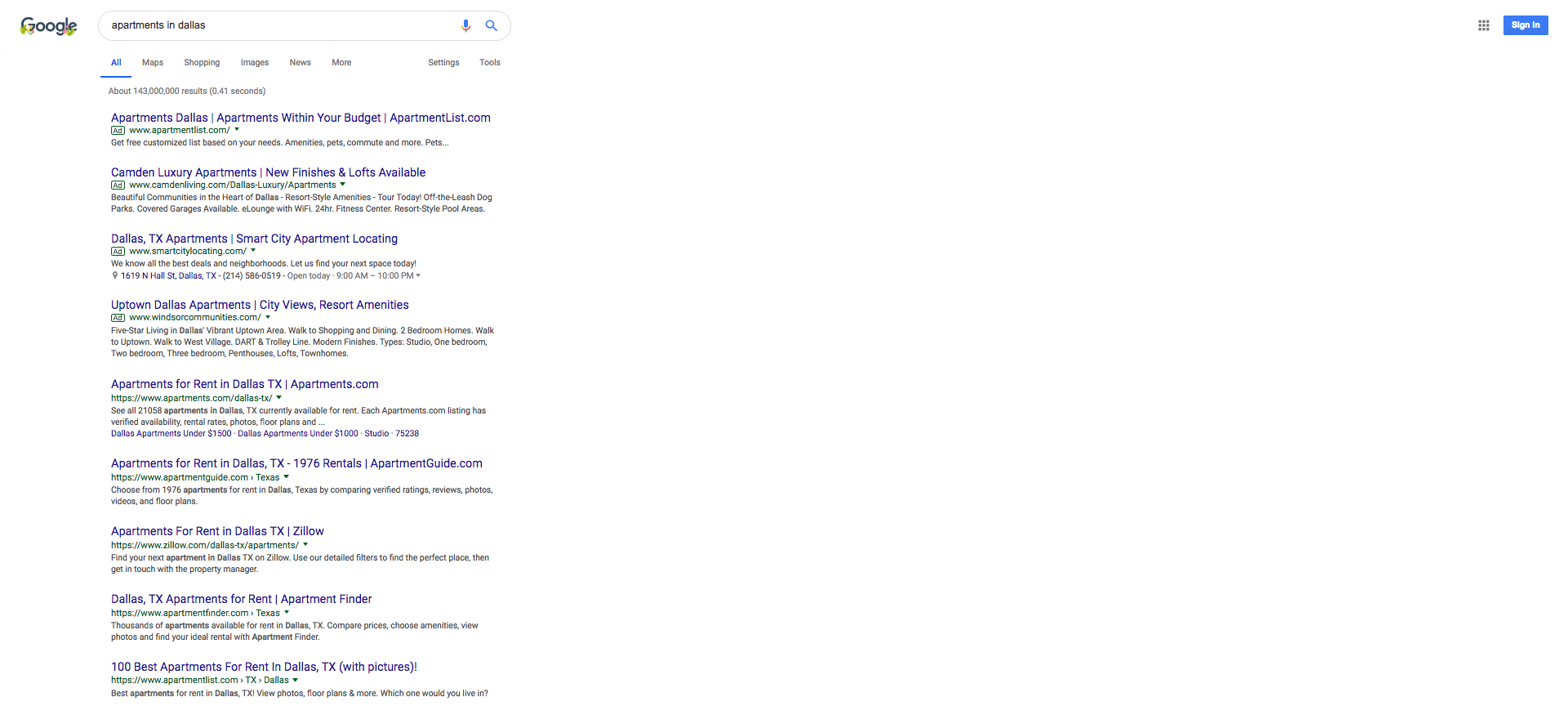Switch to the Maps tab

tap(153, 63)
